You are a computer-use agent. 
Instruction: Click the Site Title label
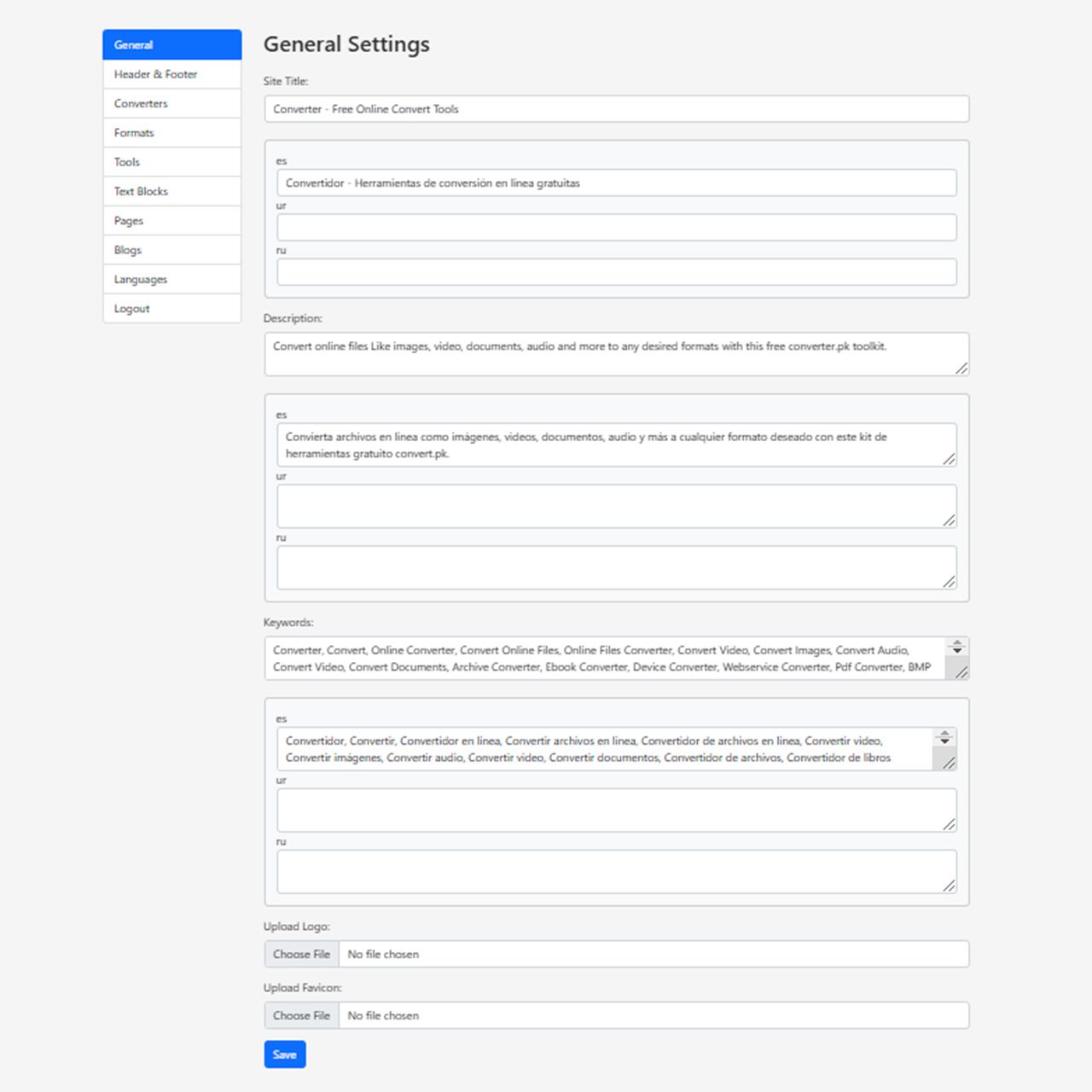point(286,82)
